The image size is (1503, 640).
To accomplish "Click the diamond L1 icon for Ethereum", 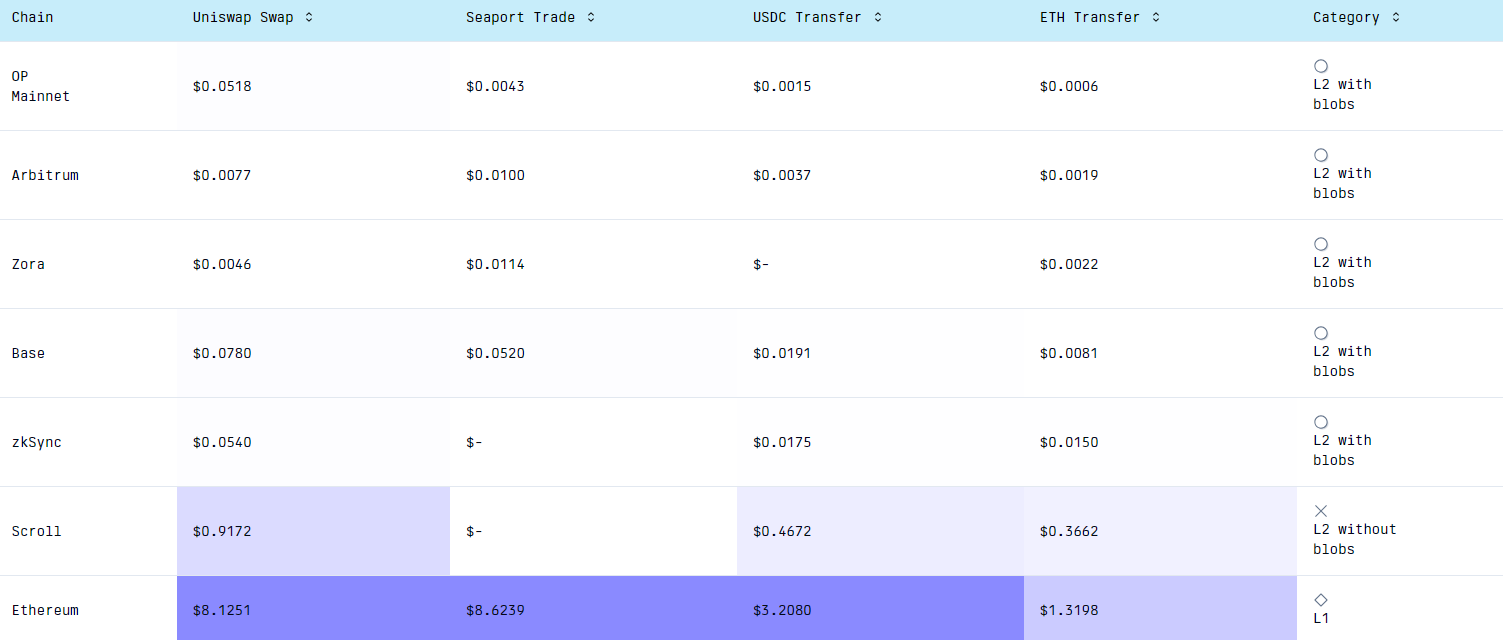I will click(1320, 600).
